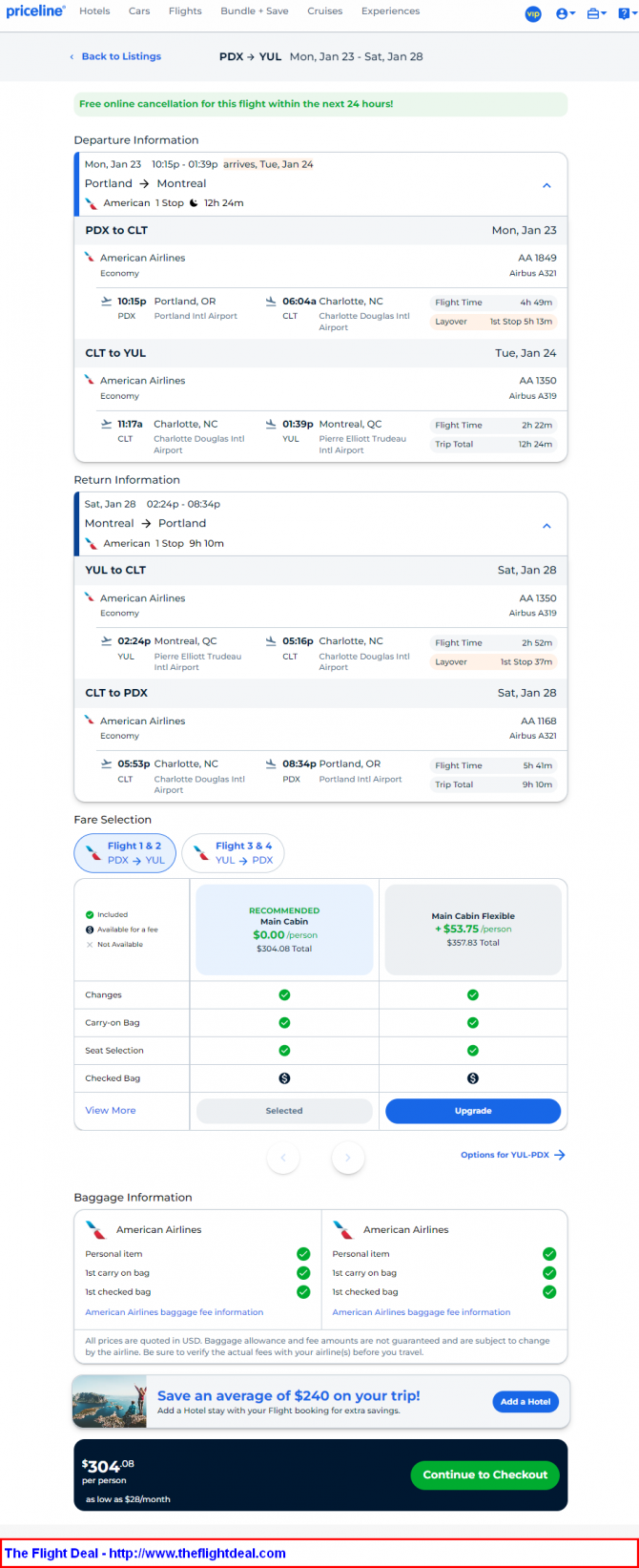The width and height of the screenshot is (639, 1568).
Task: Click takeoff icon for CLT 11:17a departure
Action: [106, 424]
